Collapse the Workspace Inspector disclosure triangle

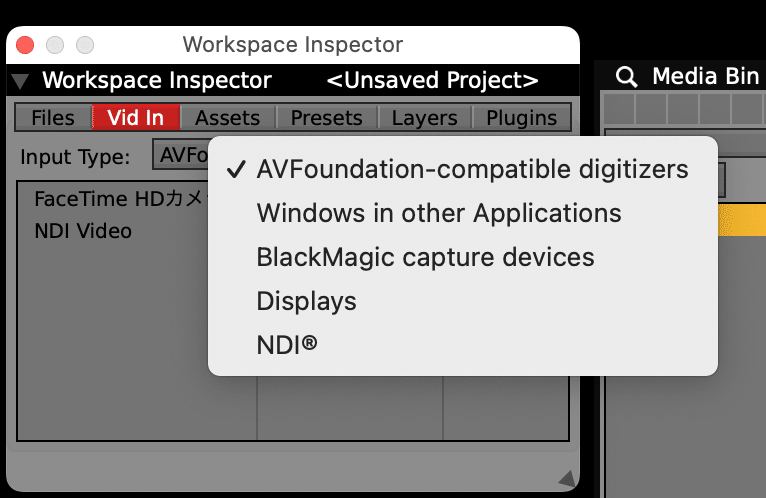point(19,81)
